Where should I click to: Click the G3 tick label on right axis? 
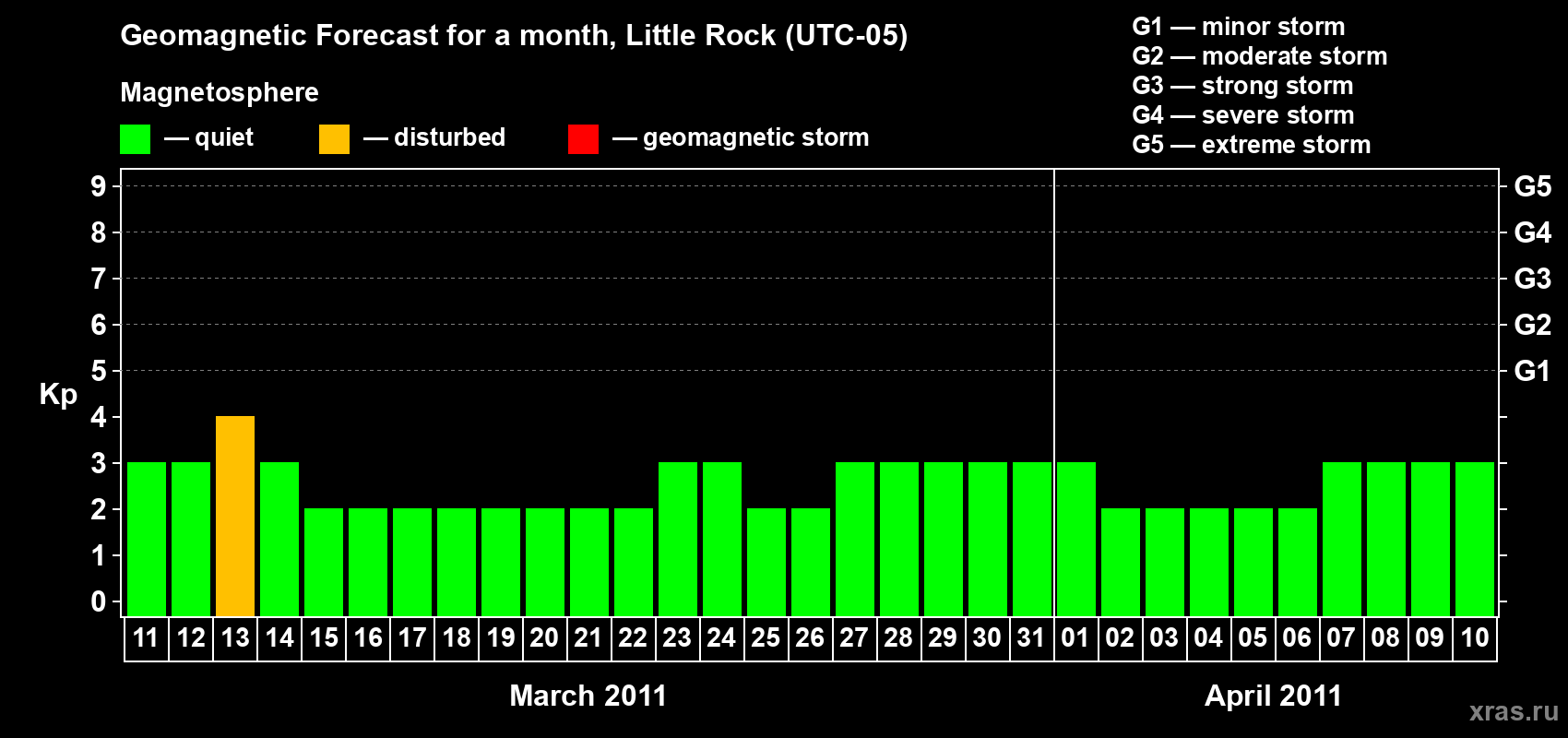[1532, 279]
